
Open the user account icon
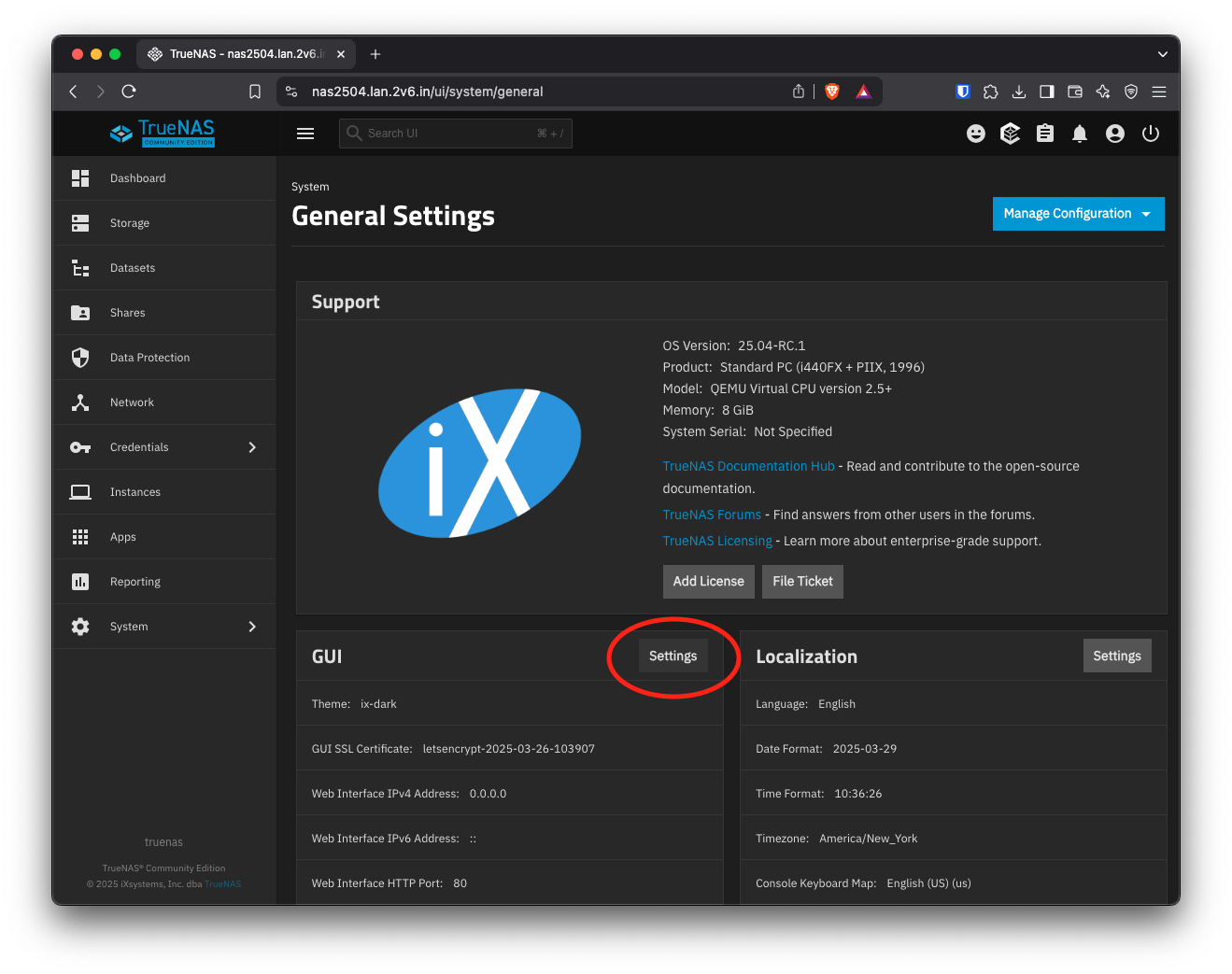(1115, 134)
